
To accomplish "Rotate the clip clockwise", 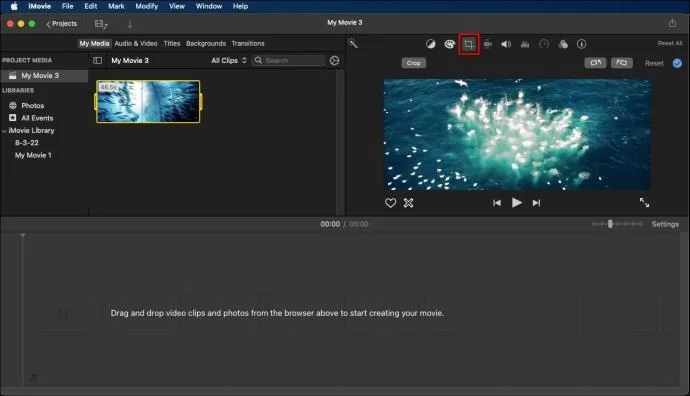I will click(621, 63).
